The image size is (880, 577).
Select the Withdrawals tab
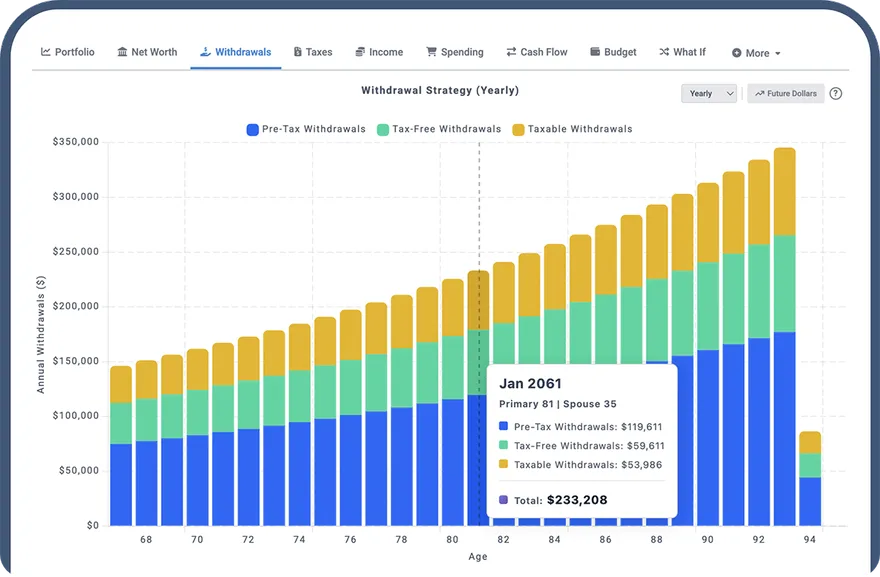(236, 52)
